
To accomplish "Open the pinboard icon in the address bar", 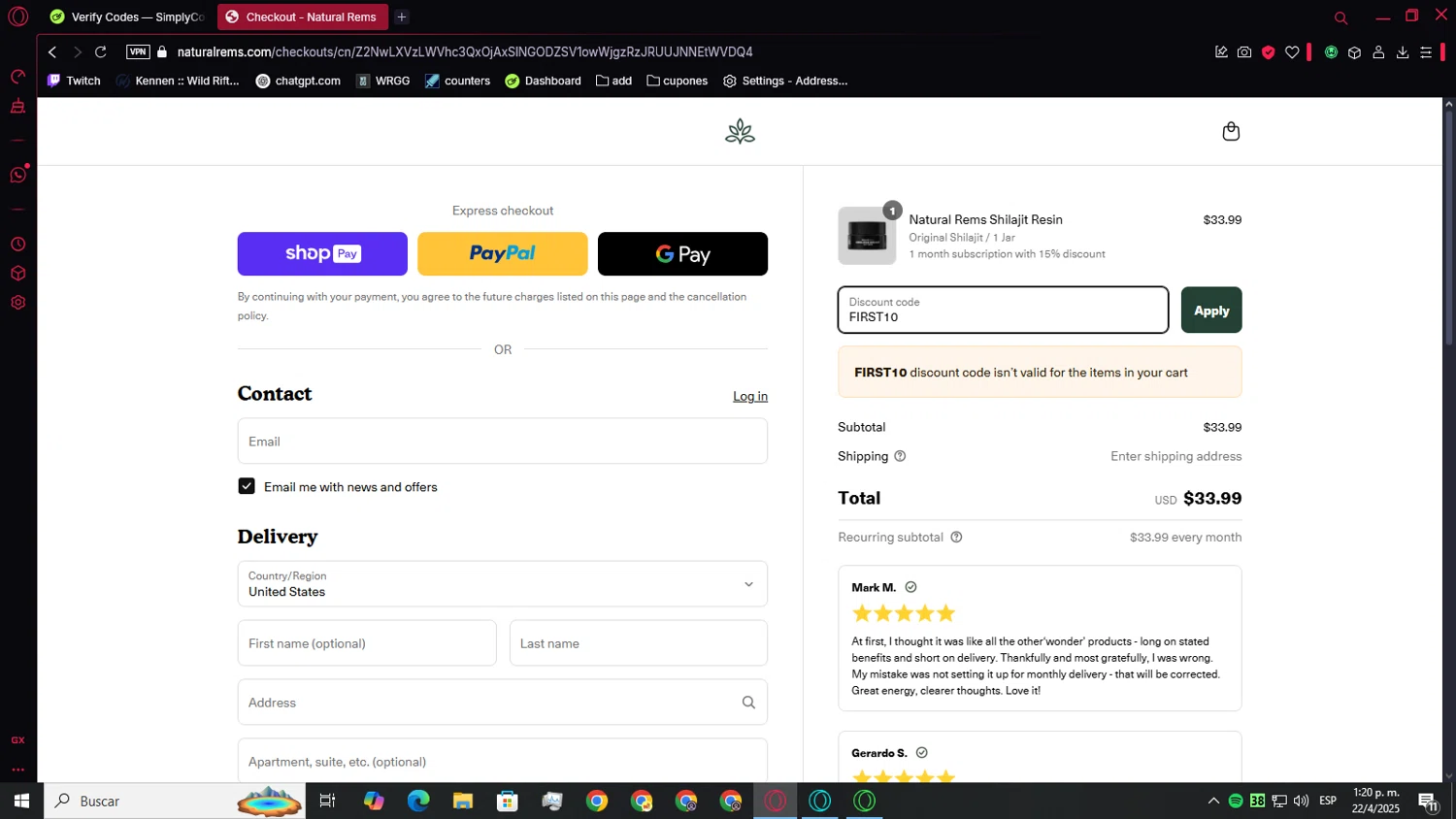I will click(1221, 52).
